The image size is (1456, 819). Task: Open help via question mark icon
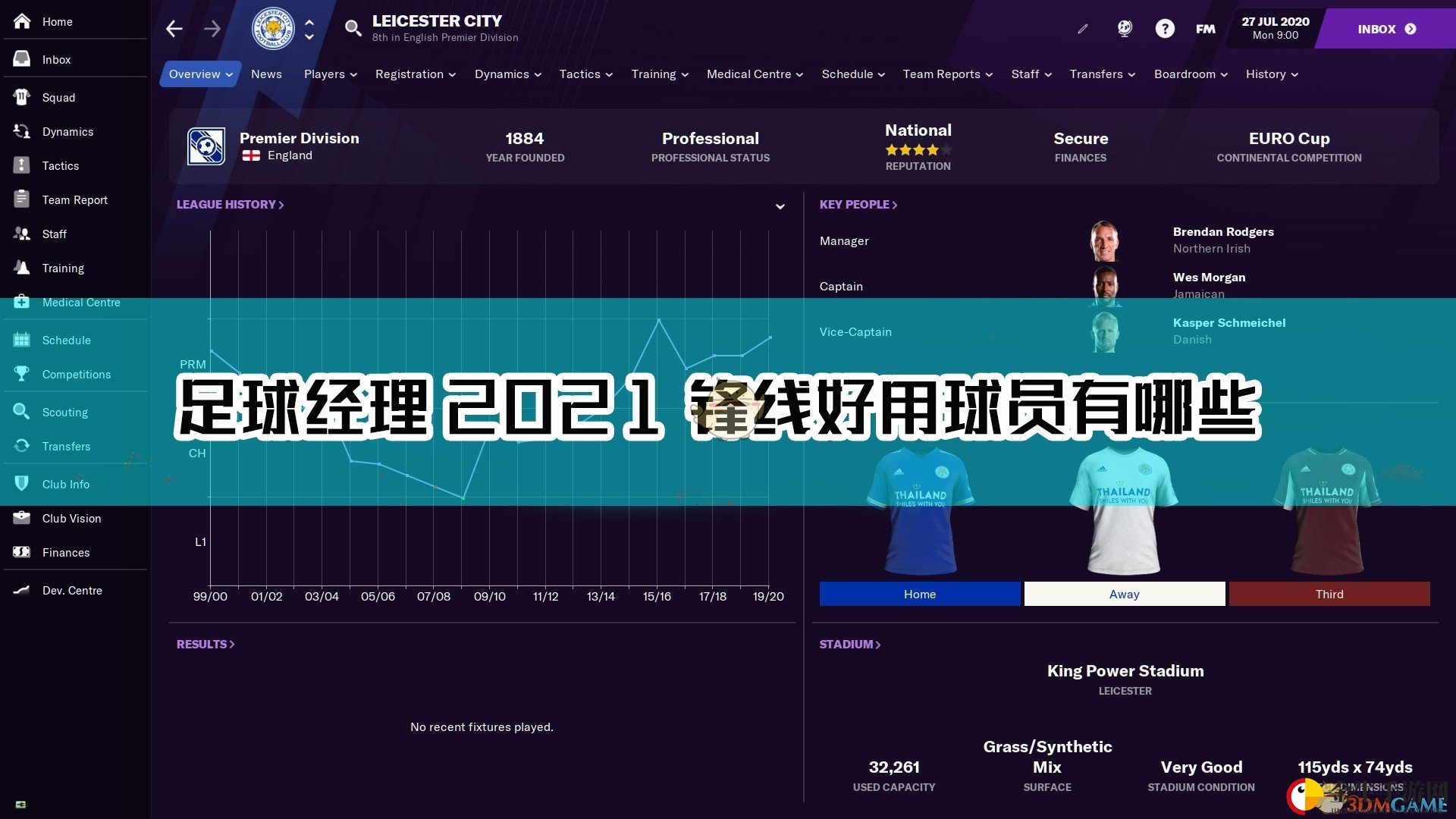pyautogui.click(x=1165, y=29)
